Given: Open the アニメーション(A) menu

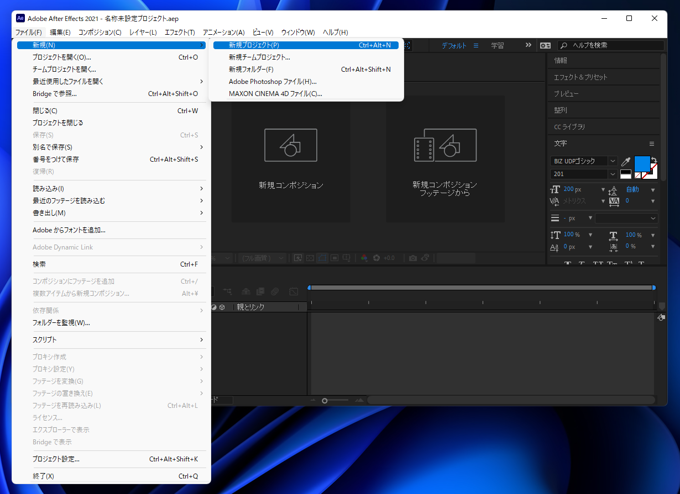Looking at the screenshot, I should pos(223,33).
